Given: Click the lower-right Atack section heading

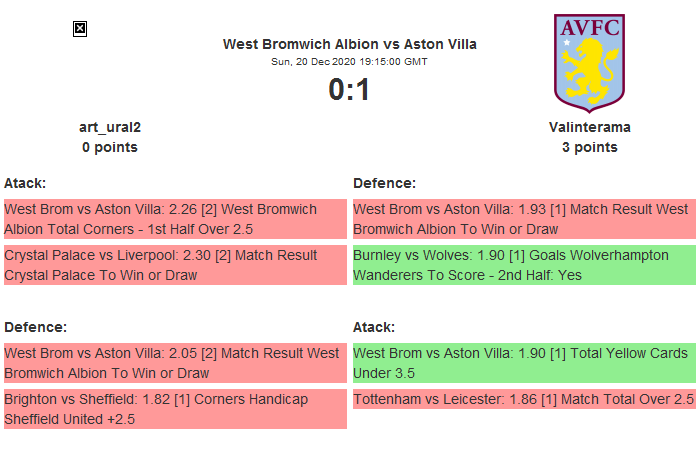Looking at the screenshot, I should 374,327.
